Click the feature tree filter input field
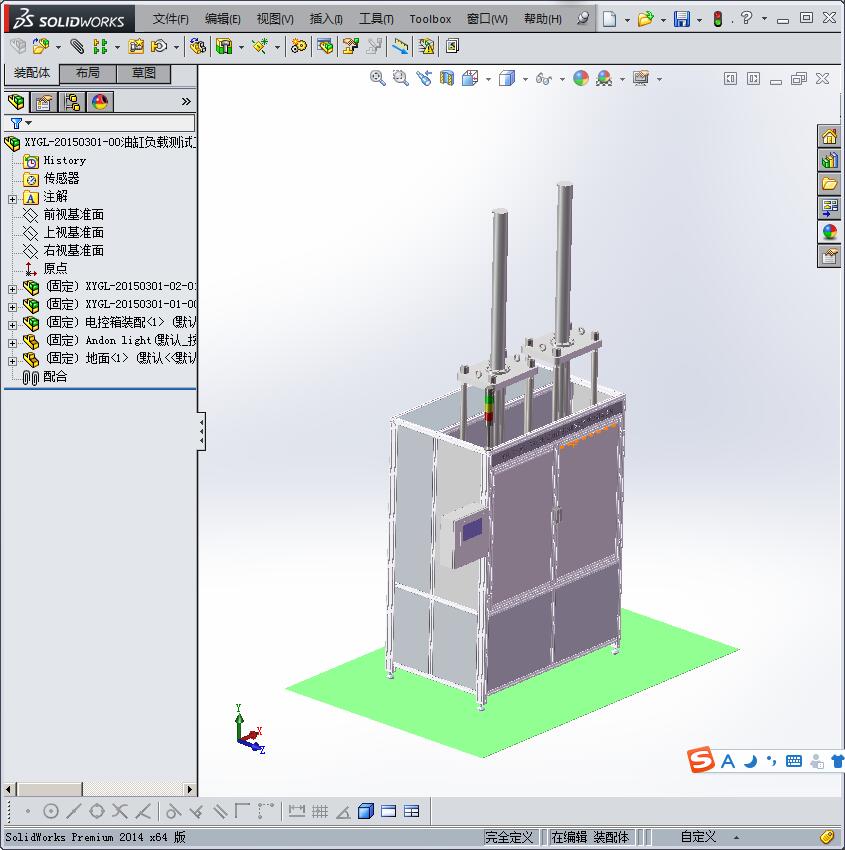This screenshot has width=845, height=850. pyautogui.click(x=110, y=123)
